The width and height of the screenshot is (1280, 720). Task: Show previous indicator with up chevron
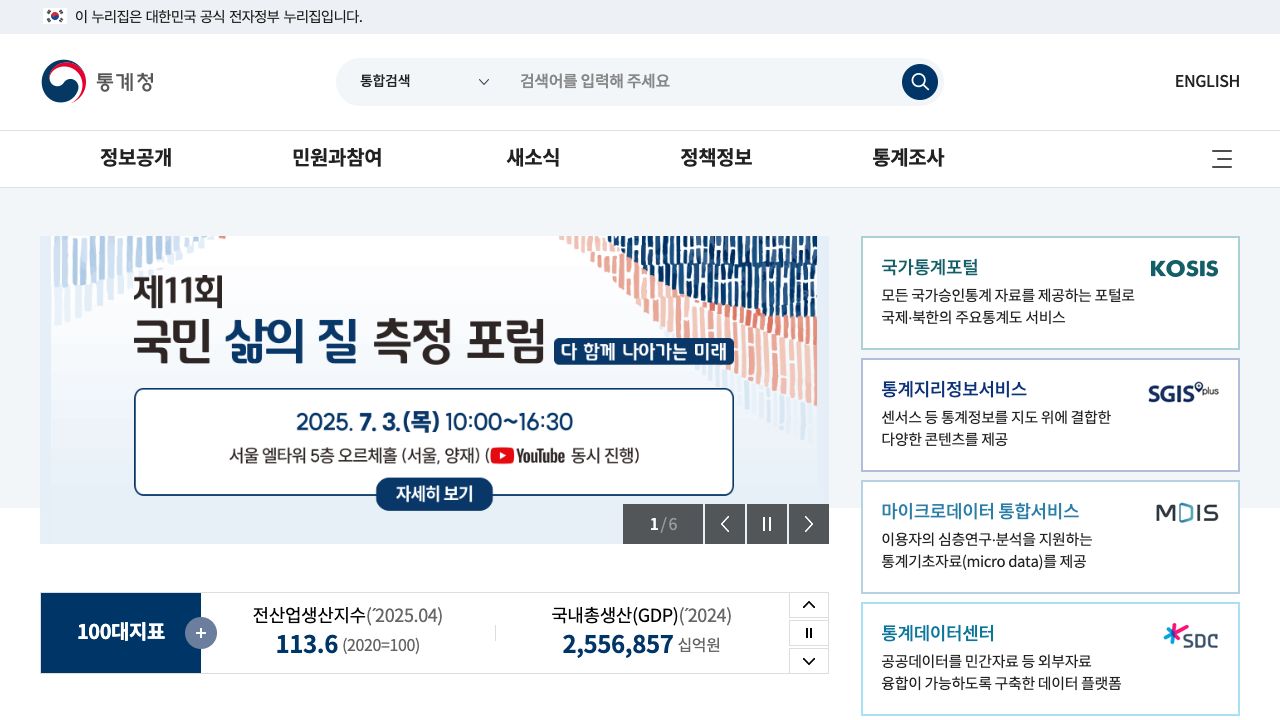point(808,605)
